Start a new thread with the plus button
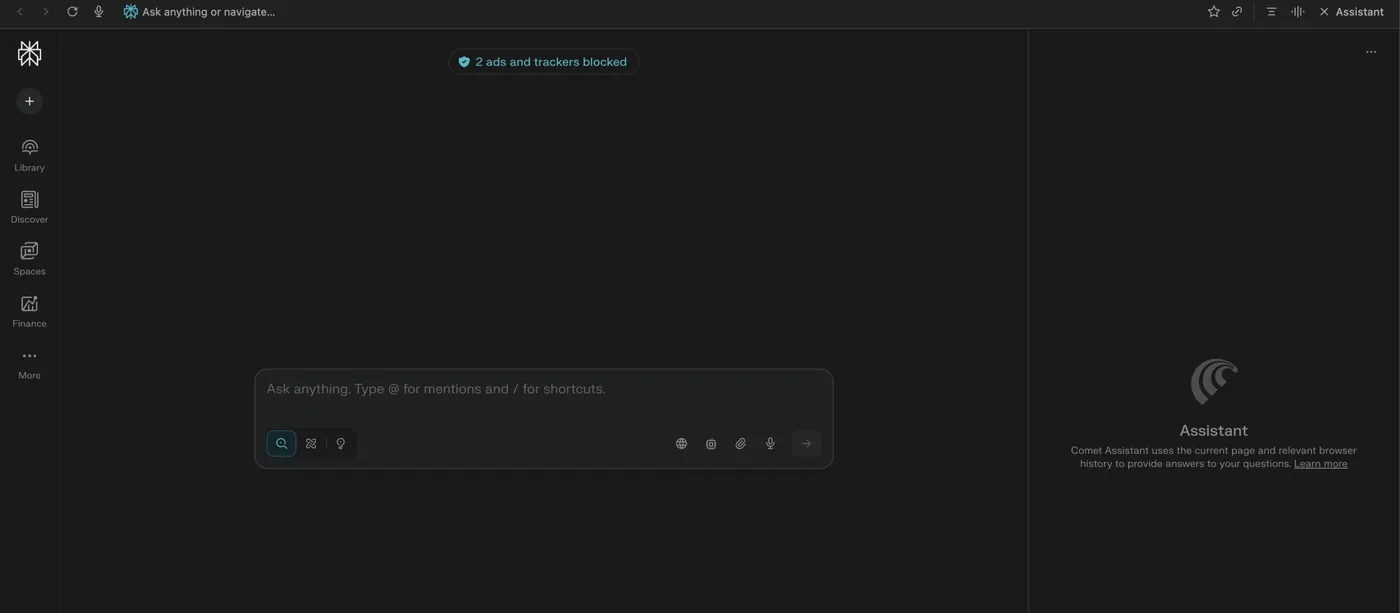1400x613 pixels. coord(29,101)
